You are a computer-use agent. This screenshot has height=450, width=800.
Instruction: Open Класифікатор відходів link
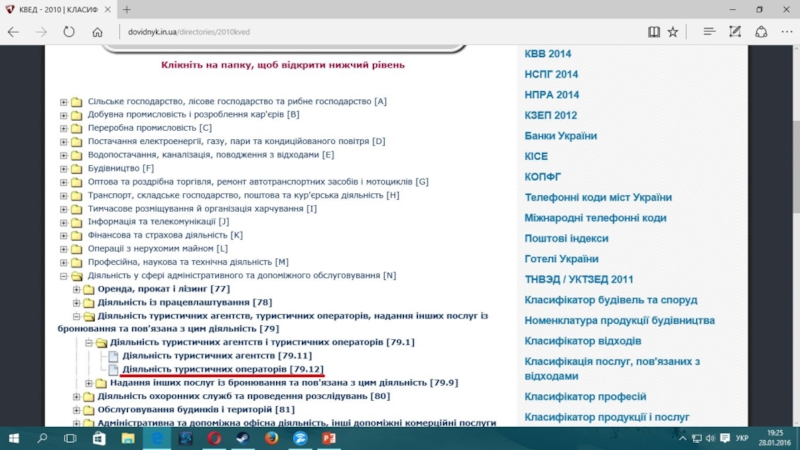tap(583, 341)
